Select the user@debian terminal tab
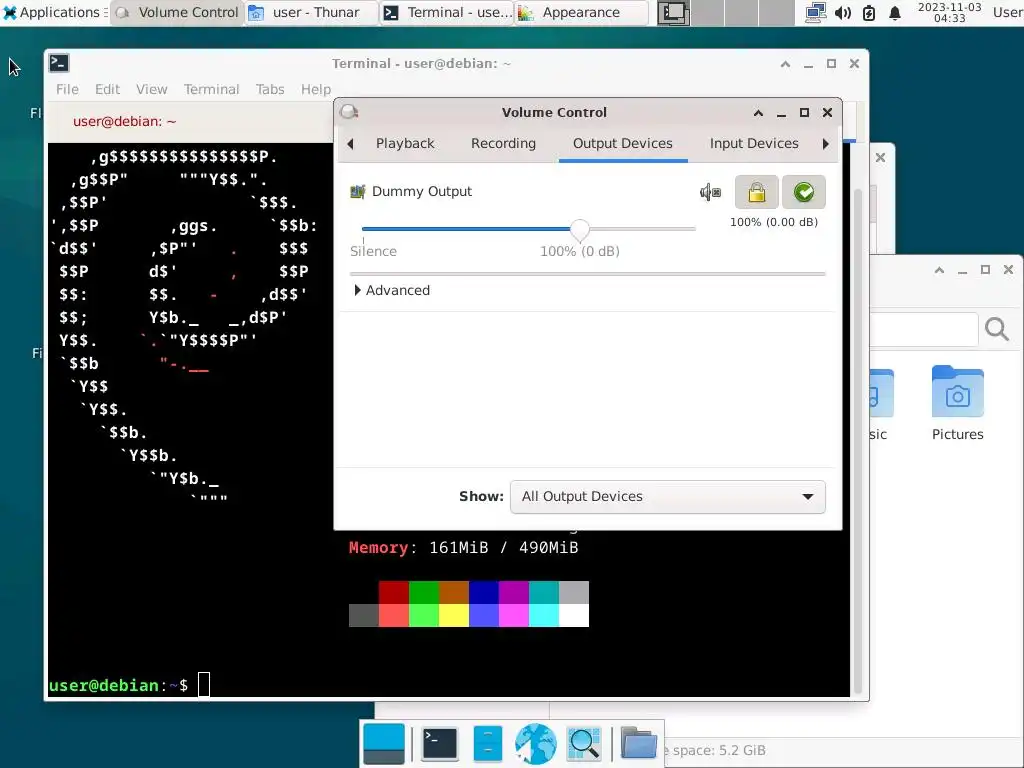1024x768 pixels. (124, 121)
